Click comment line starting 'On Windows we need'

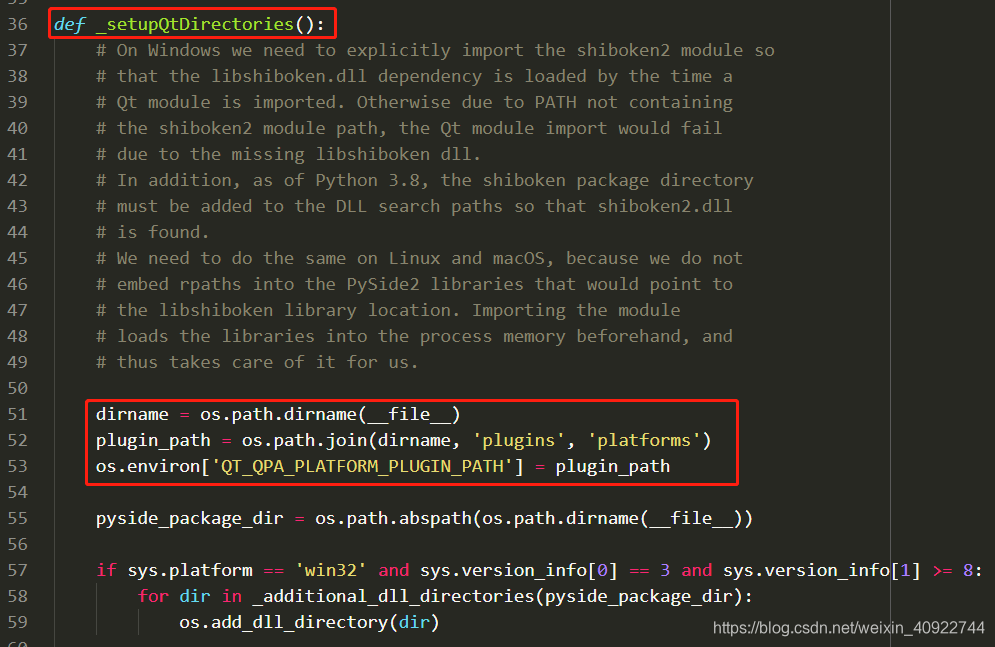(x=435, y=50)
